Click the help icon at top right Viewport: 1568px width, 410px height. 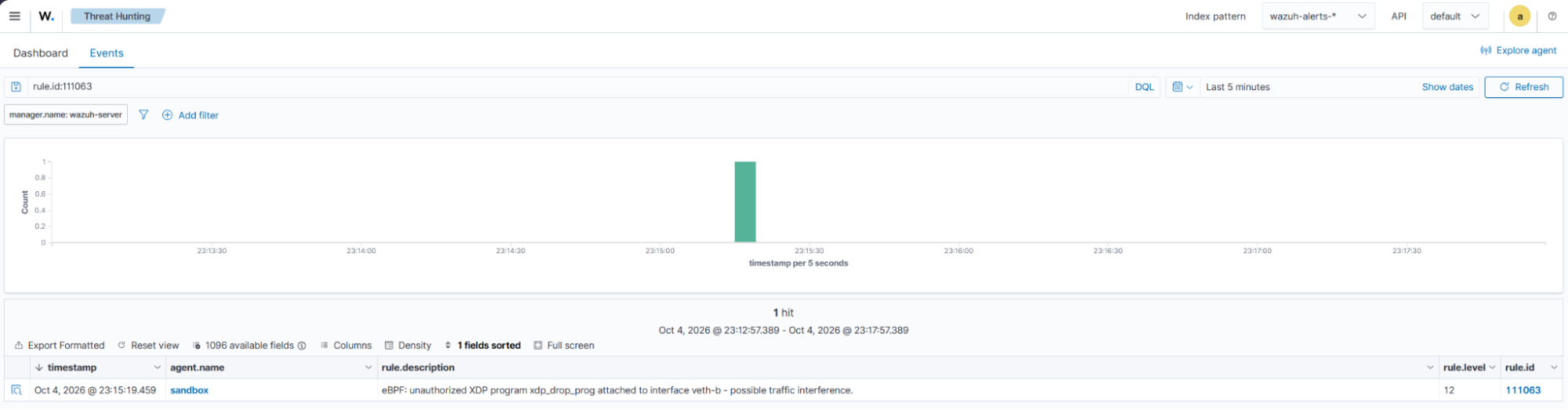tap(1552, 16)
